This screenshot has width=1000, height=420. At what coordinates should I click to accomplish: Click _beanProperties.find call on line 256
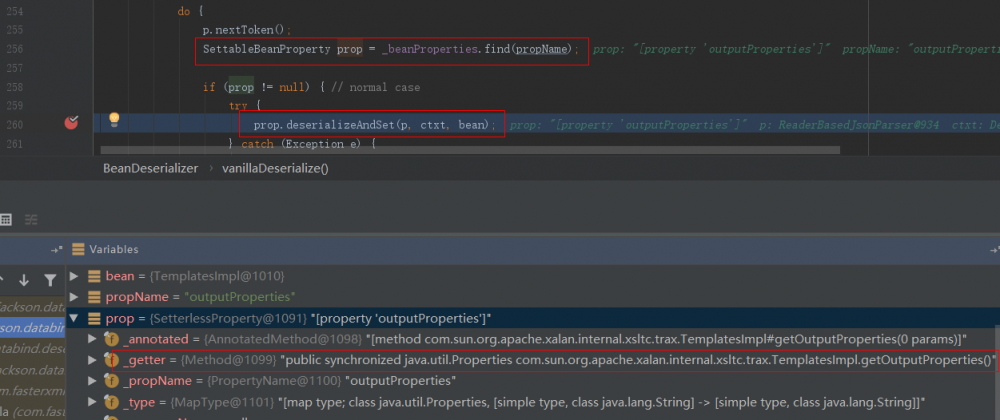point(445,49)
